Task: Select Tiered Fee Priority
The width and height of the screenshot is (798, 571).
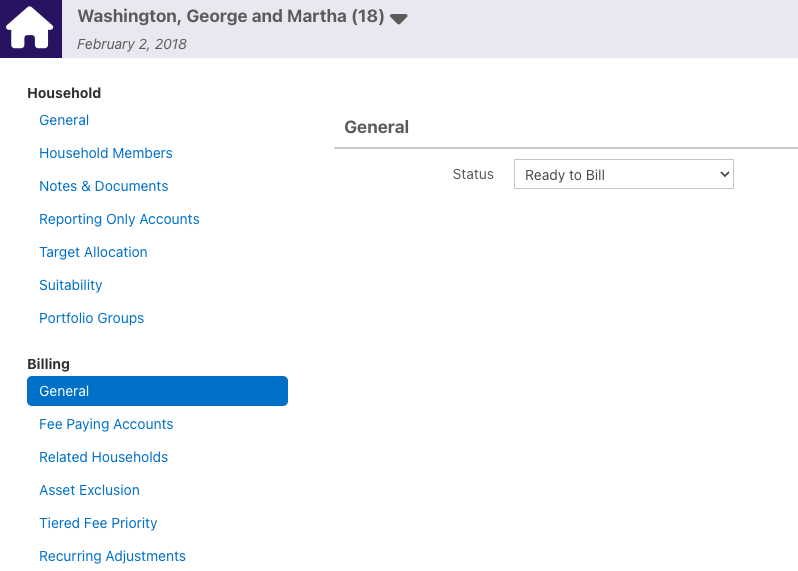Action: click(98, 523)
